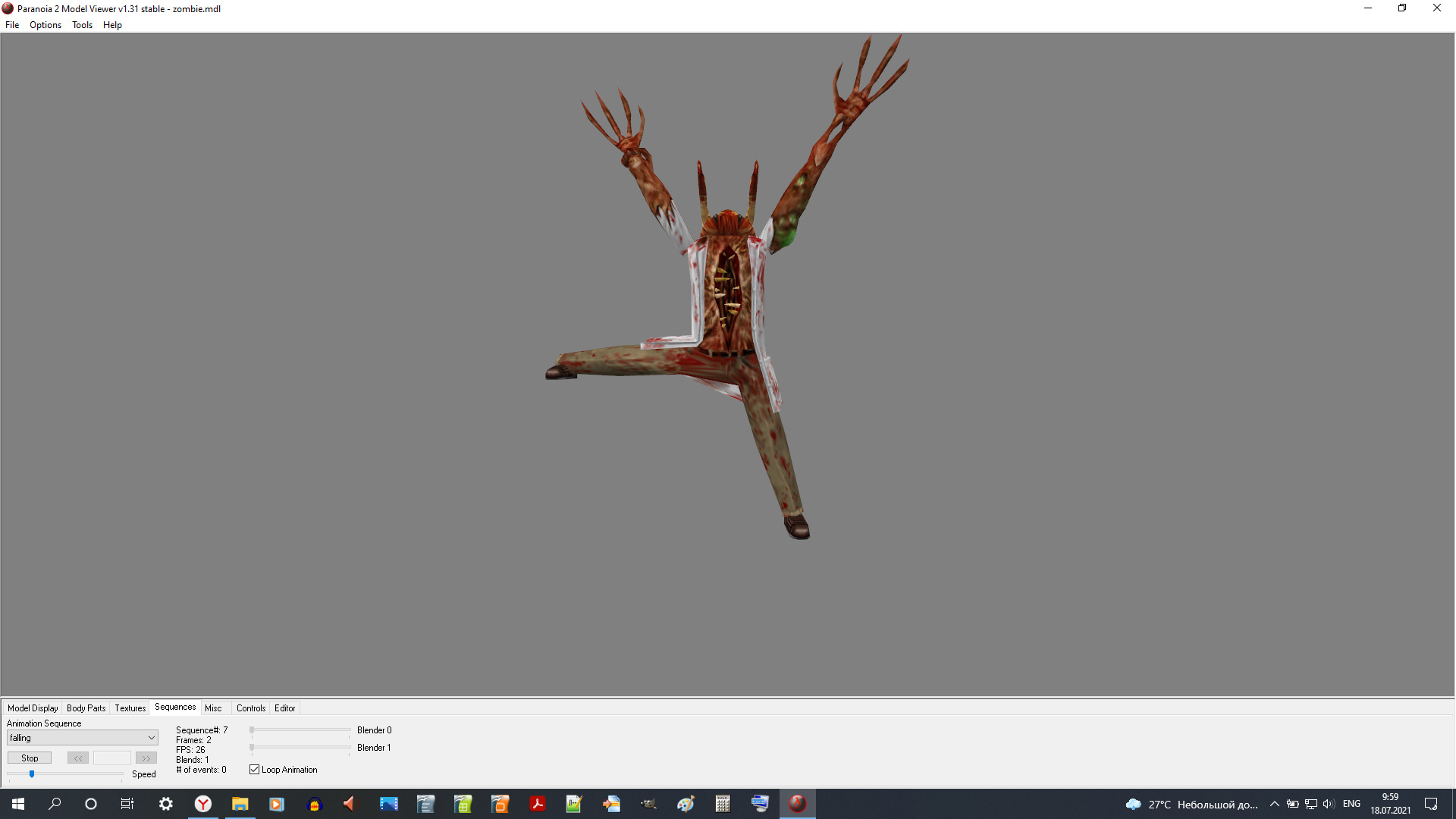Select the Stop button to halt playback
Screen dimensions: 1456x819
29,758
